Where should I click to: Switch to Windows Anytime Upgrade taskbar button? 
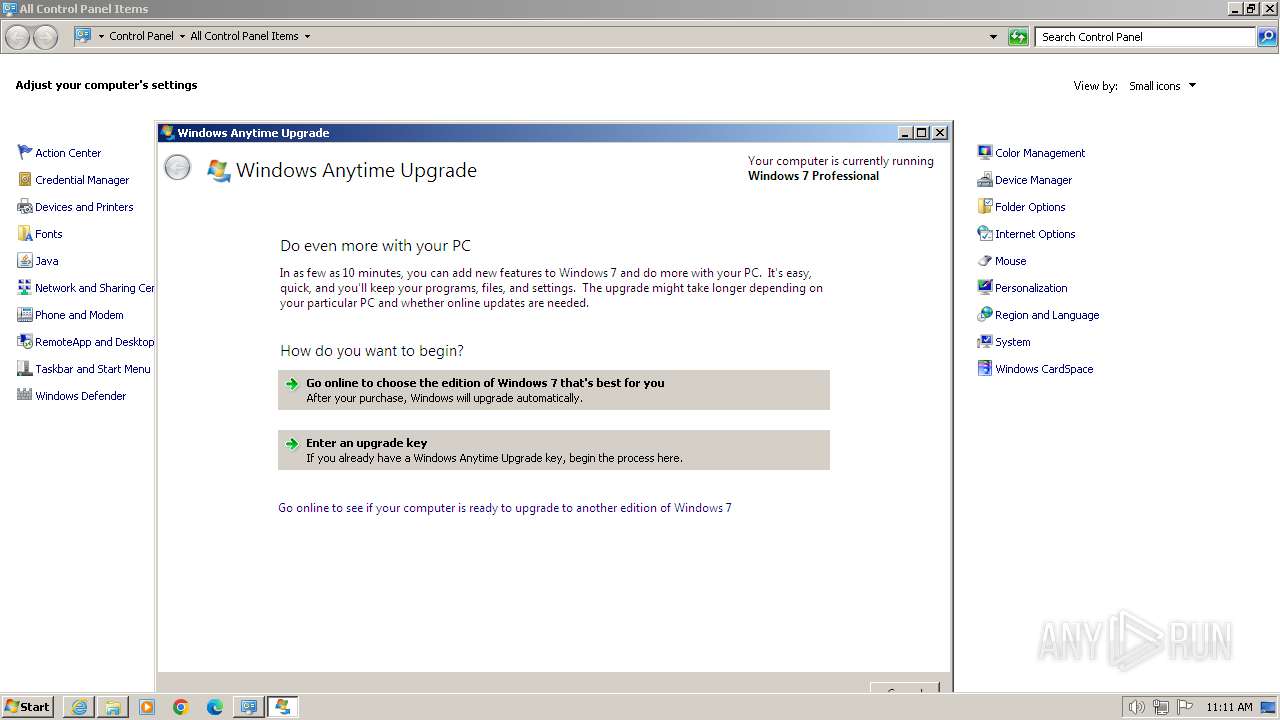click(x=283, y=707)
